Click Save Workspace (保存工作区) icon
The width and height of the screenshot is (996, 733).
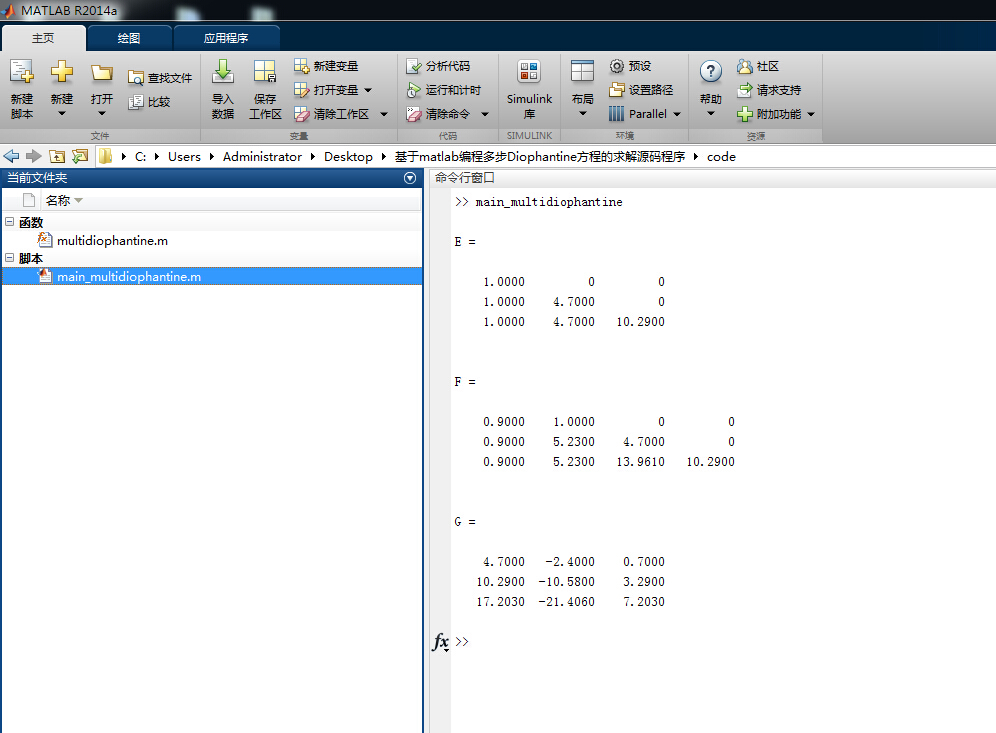point(265,72)
